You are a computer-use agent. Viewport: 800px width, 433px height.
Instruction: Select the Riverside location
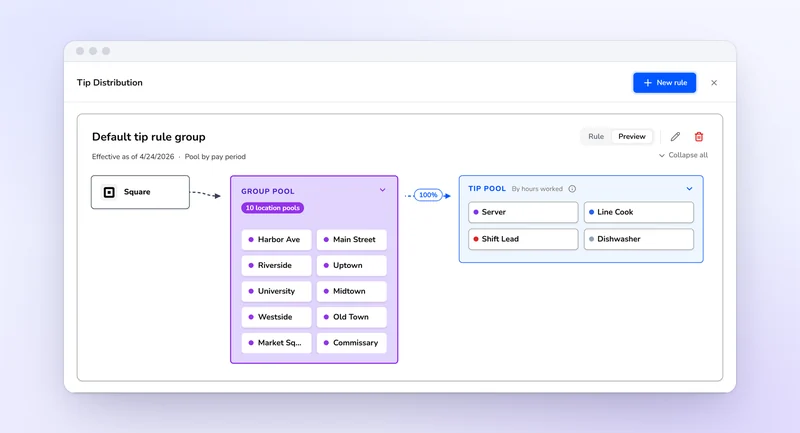coord(276,265)
